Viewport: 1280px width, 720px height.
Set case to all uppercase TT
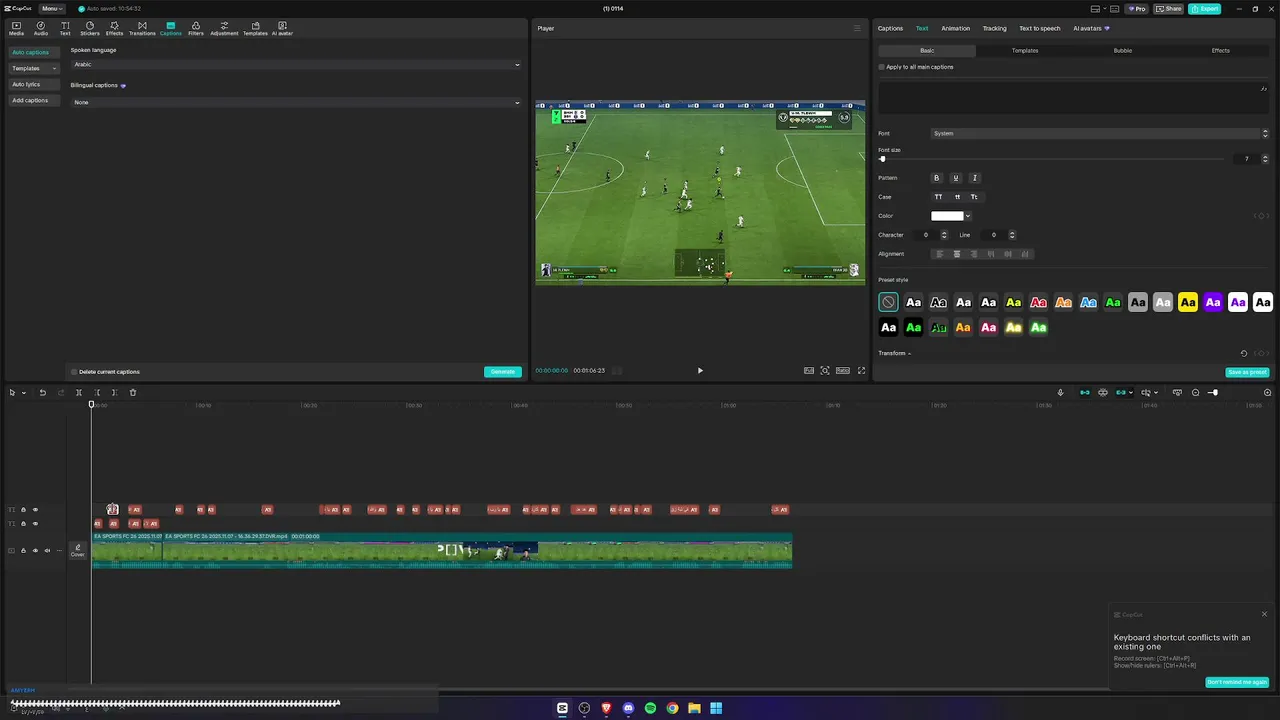[x=938, y=197]
